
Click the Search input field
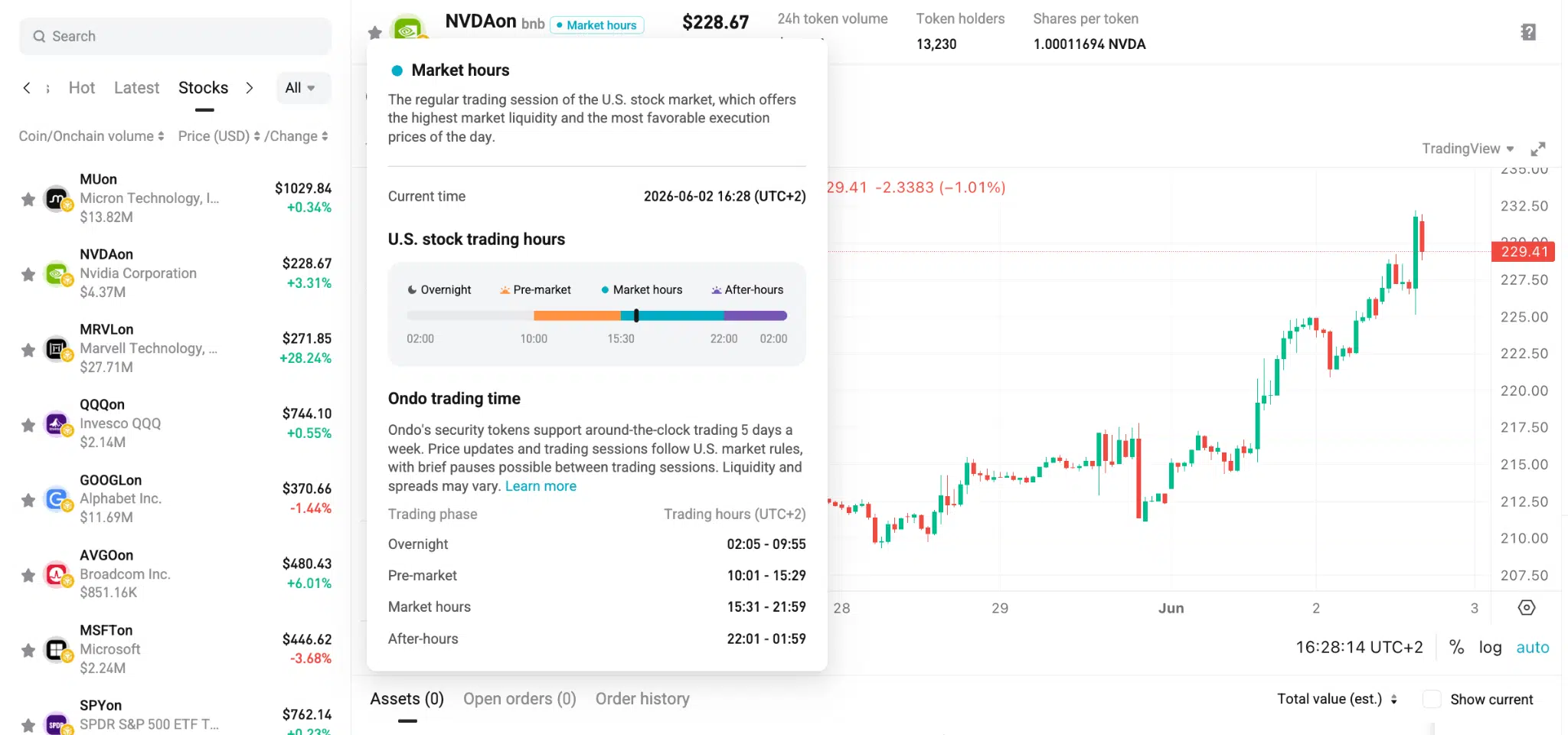click(x=175, y=36)
